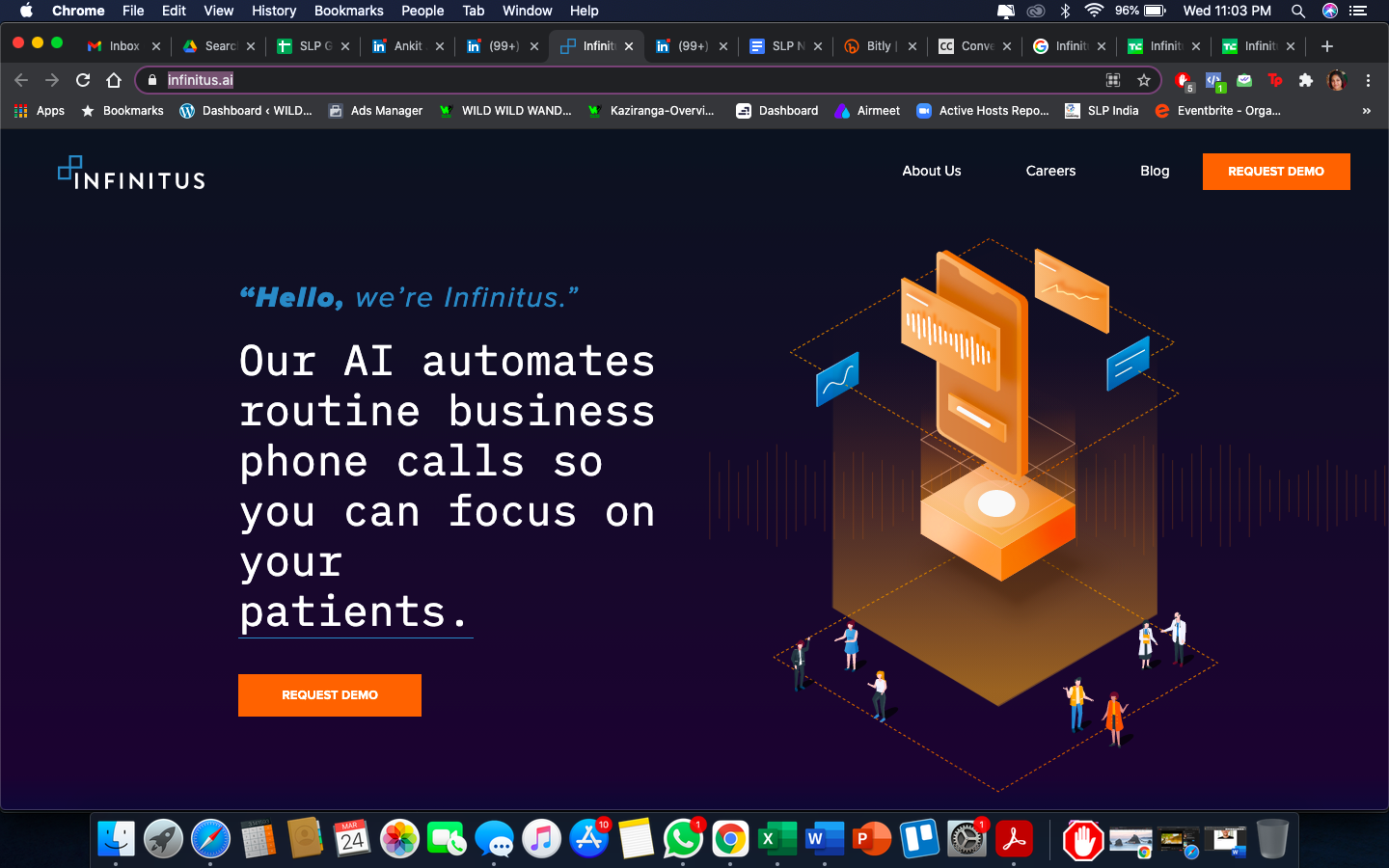Click the battery status indicator
This screenshot has height=868, width=1389.
[1141, 11]
